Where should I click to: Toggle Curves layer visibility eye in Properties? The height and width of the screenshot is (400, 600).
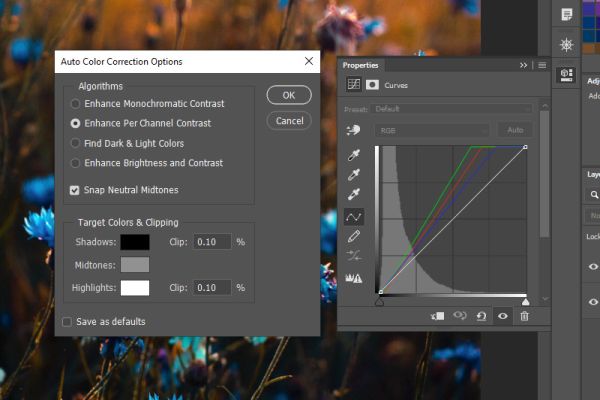503,316
